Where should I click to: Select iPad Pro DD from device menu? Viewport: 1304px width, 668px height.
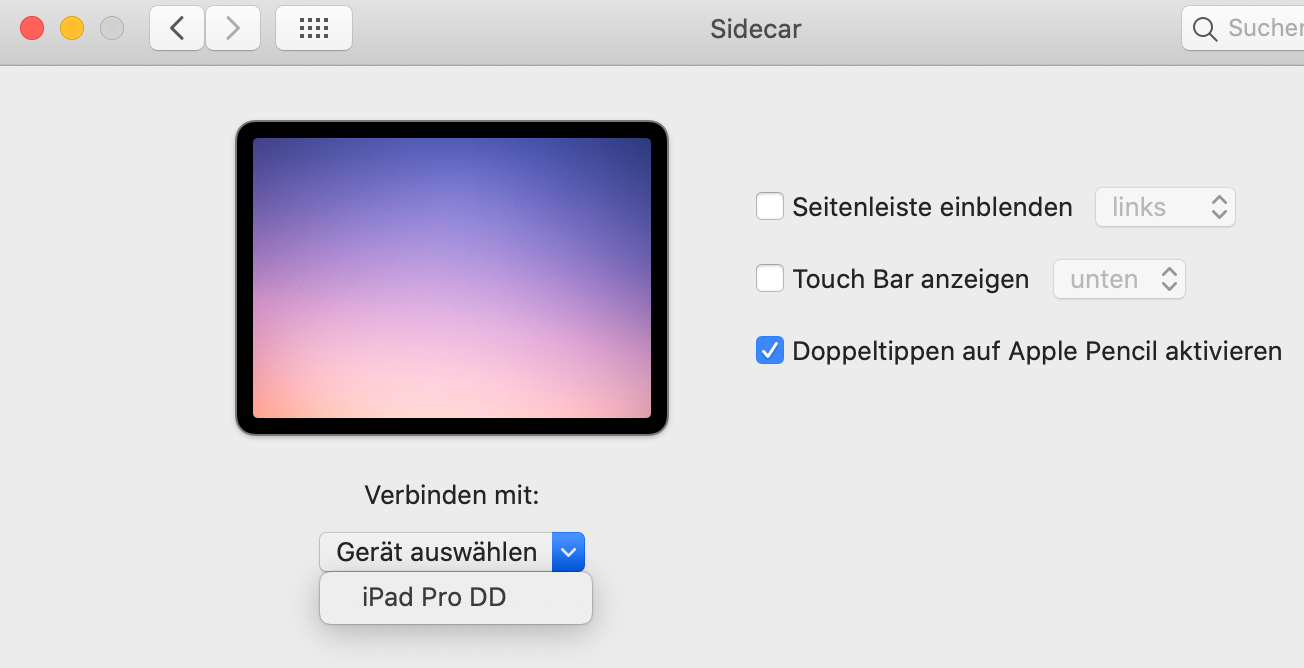(x=435, y=598)
